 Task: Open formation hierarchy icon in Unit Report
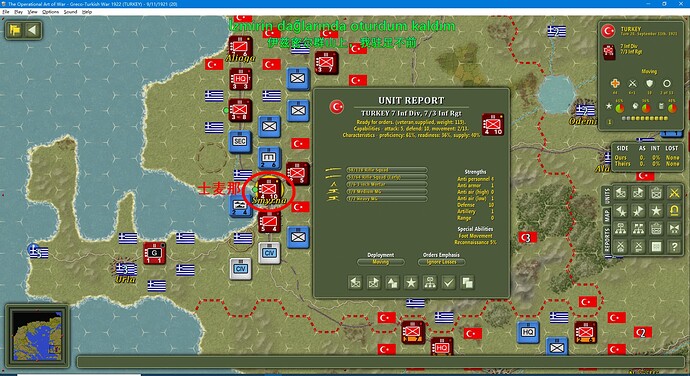[x=429, y=283]
